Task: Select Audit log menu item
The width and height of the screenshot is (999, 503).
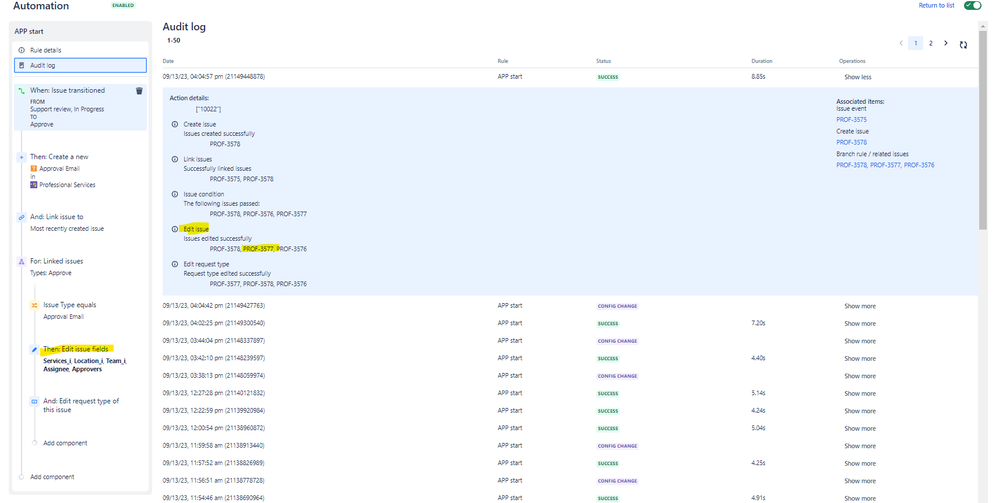Action: click(x=80, y=65)
